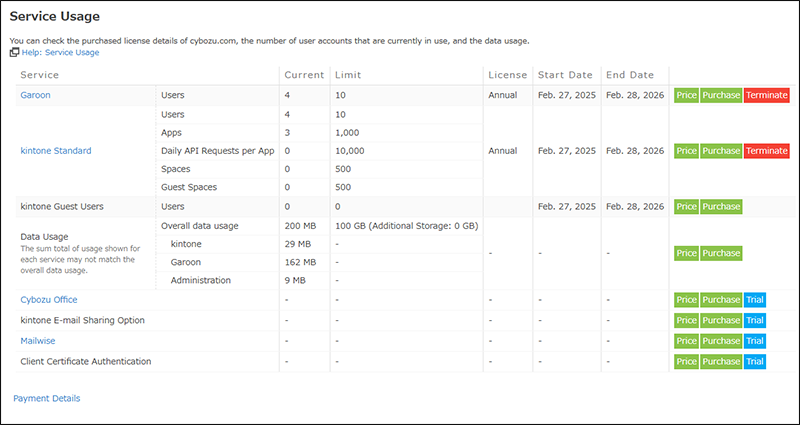The height and width of the screenshot is (425, 800).
Task: Click Price button for Cybozu Office
Action: (x=686, y=300)
